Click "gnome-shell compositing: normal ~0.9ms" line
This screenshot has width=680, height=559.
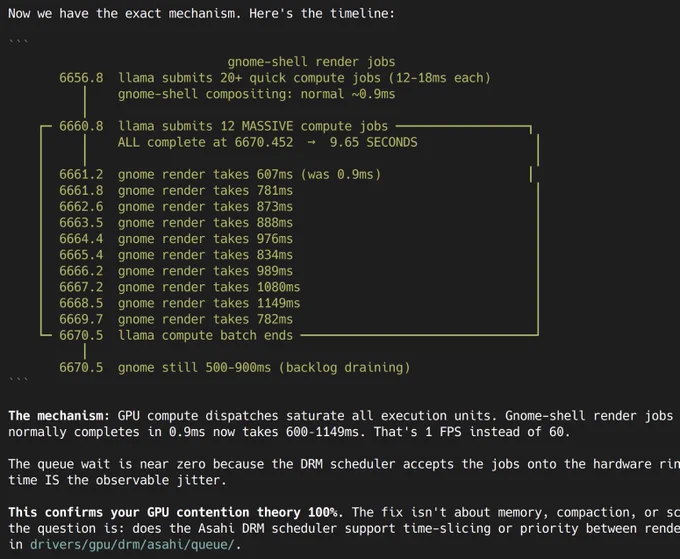coord(256,94)
